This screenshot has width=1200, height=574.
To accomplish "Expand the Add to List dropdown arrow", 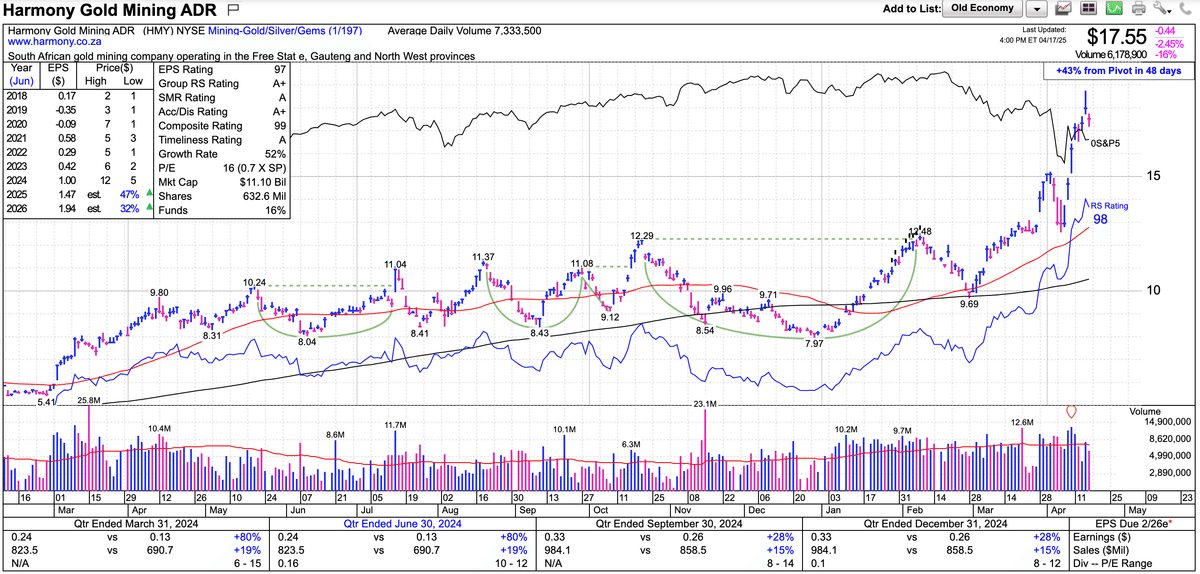I will [x=1037, y=9].
